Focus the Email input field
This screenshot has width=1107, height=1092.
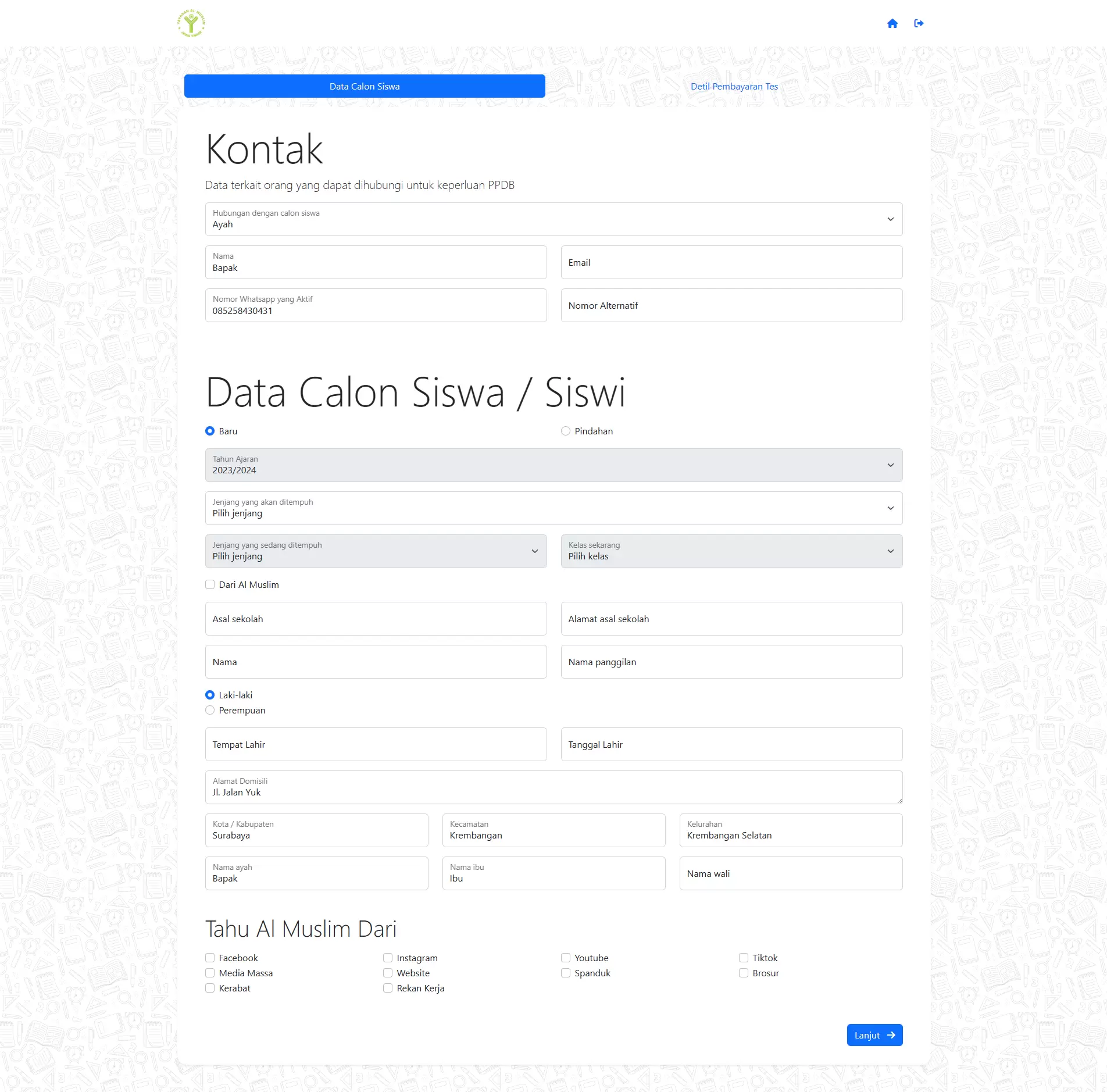click(x=731, y=262)
